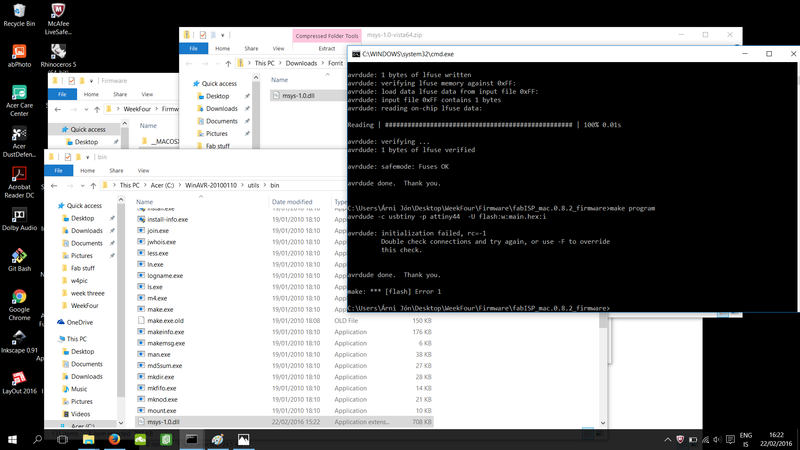Launch Git Bash from desktop
The height and width of the screenshot is (450, 800).
19,260
